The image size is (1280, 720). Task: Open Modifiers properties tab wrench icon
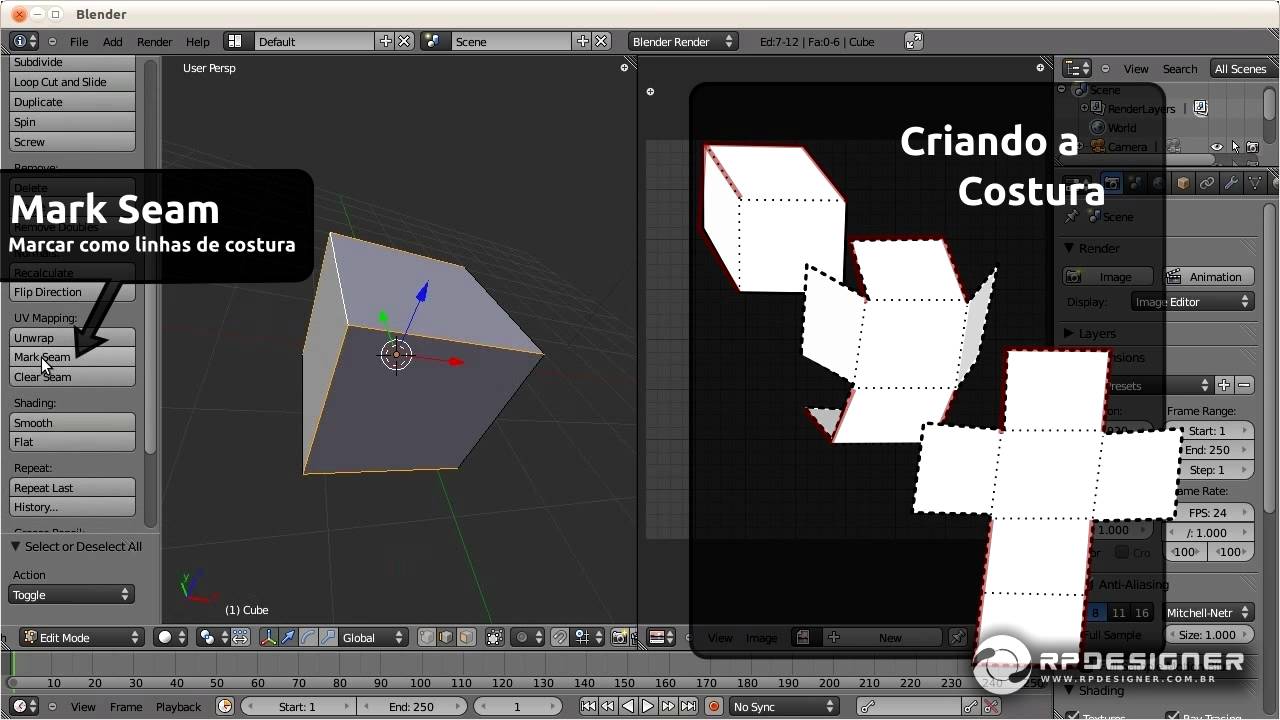click(x=1231, y=183)
